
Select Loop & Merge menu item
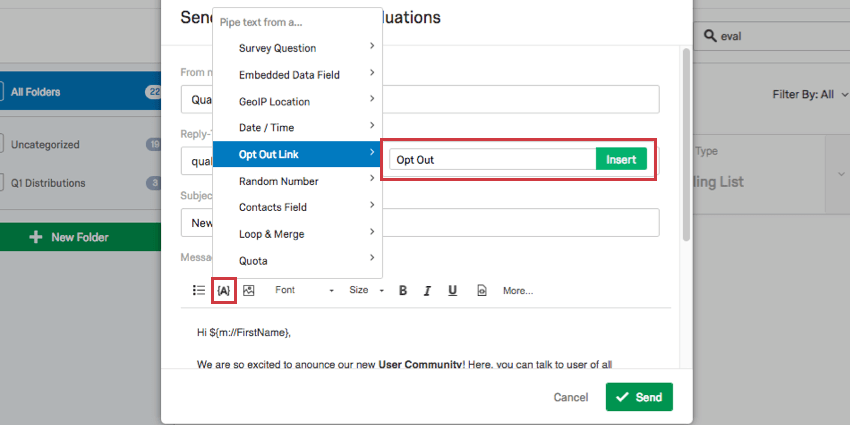click(298, 234)
